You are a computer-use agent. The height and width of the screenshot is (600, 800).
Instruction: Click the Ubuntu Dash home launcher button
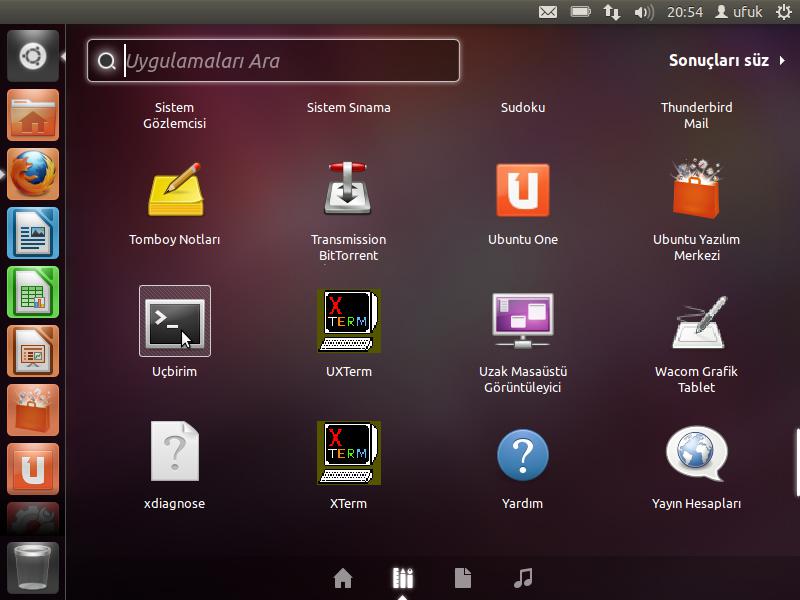coord(33,56)
